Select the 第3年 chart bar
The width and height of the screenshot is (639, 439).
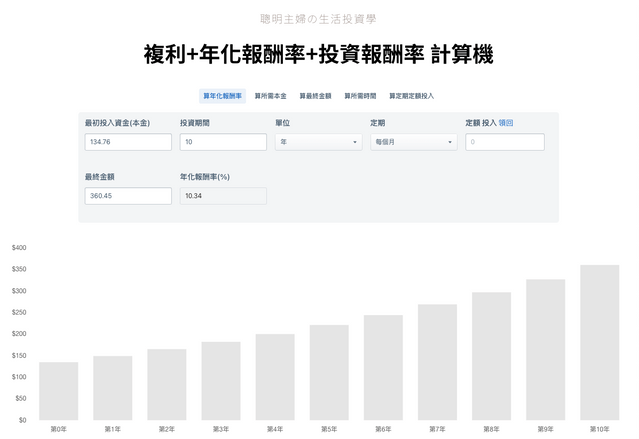click(221, 380)
